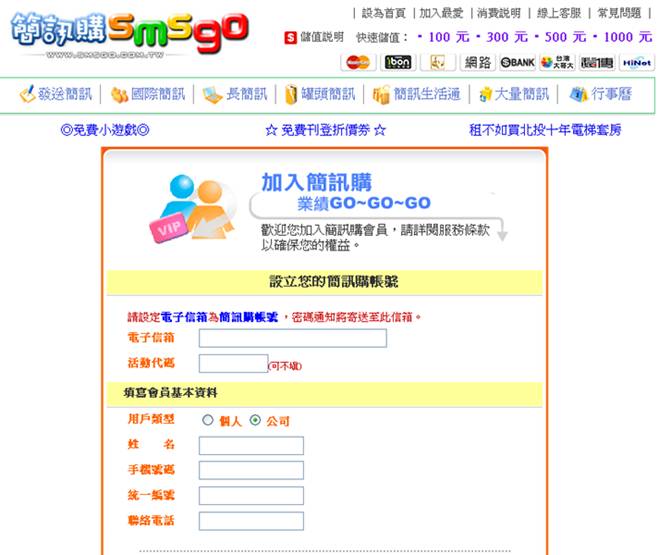Viewport: 671px width, 555px height.
Task: Select the HiNet payment icon
Action: tap(636, 62)
